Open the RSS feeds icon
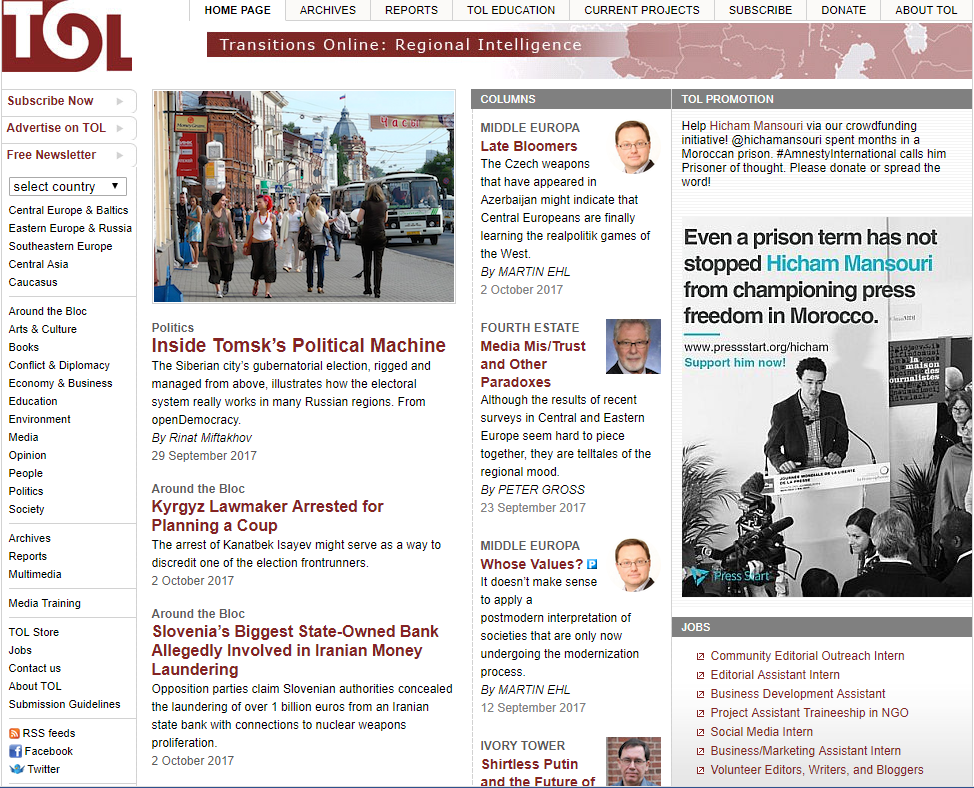 point(14,733)
